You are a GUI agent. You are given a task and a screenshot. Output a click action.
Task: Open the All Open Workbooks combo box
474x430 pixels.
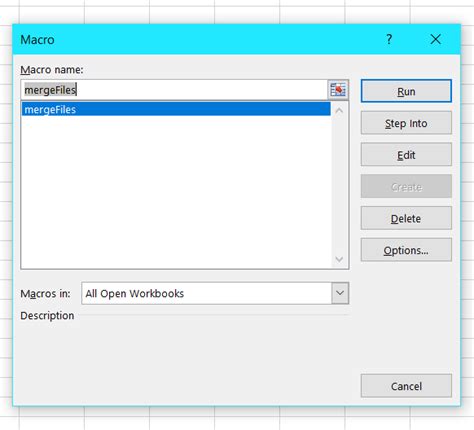[x=215, y=293]
